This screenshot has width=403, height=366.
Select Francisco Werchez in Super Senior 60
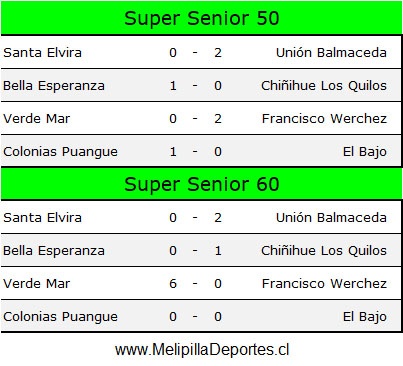click(x=324, y=284)
